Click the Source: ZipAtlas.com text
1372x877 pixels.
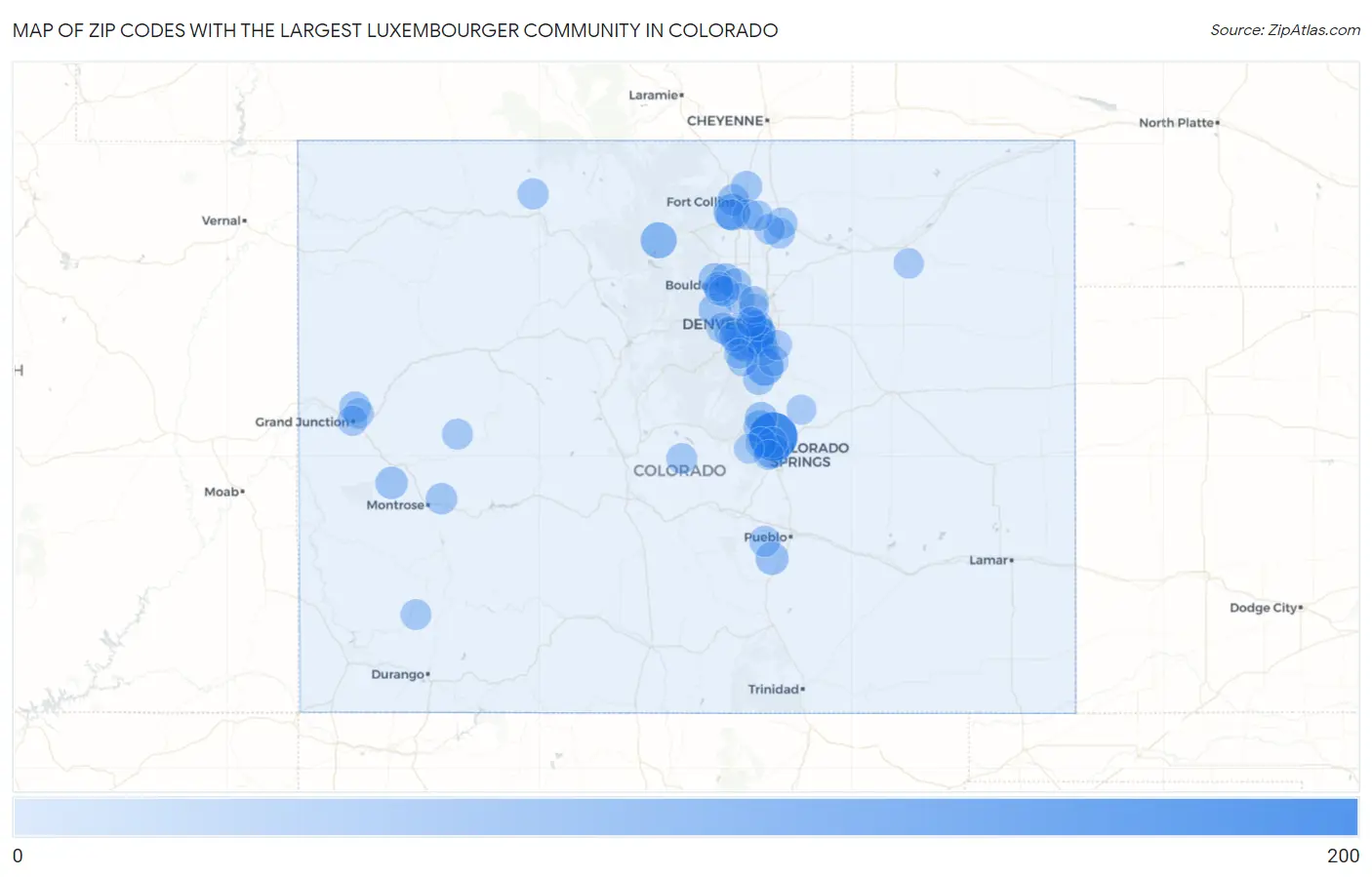pos(1285,30)
